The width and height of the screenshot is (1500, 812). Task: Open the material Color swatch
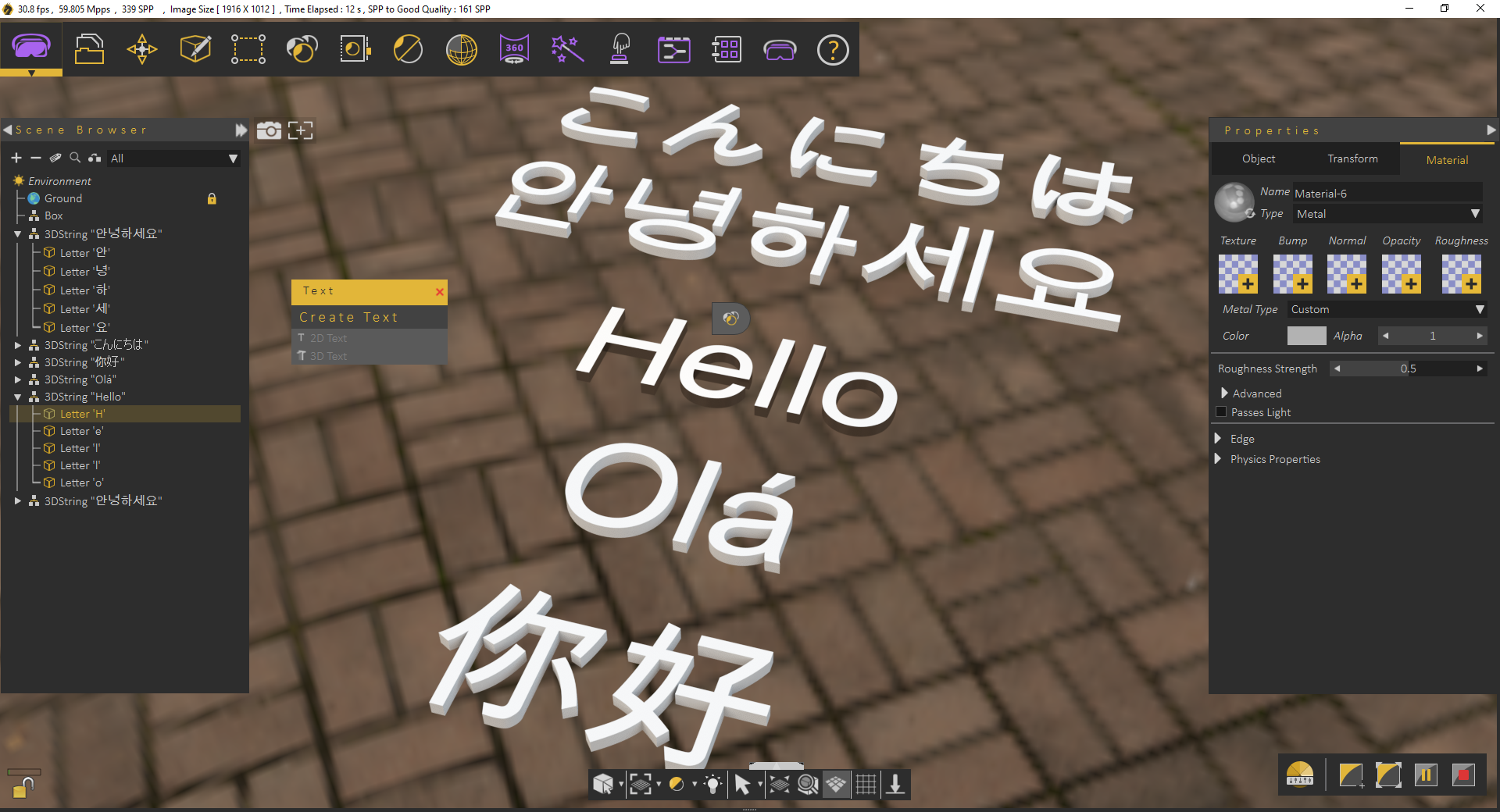click(x=1306, y=335)
